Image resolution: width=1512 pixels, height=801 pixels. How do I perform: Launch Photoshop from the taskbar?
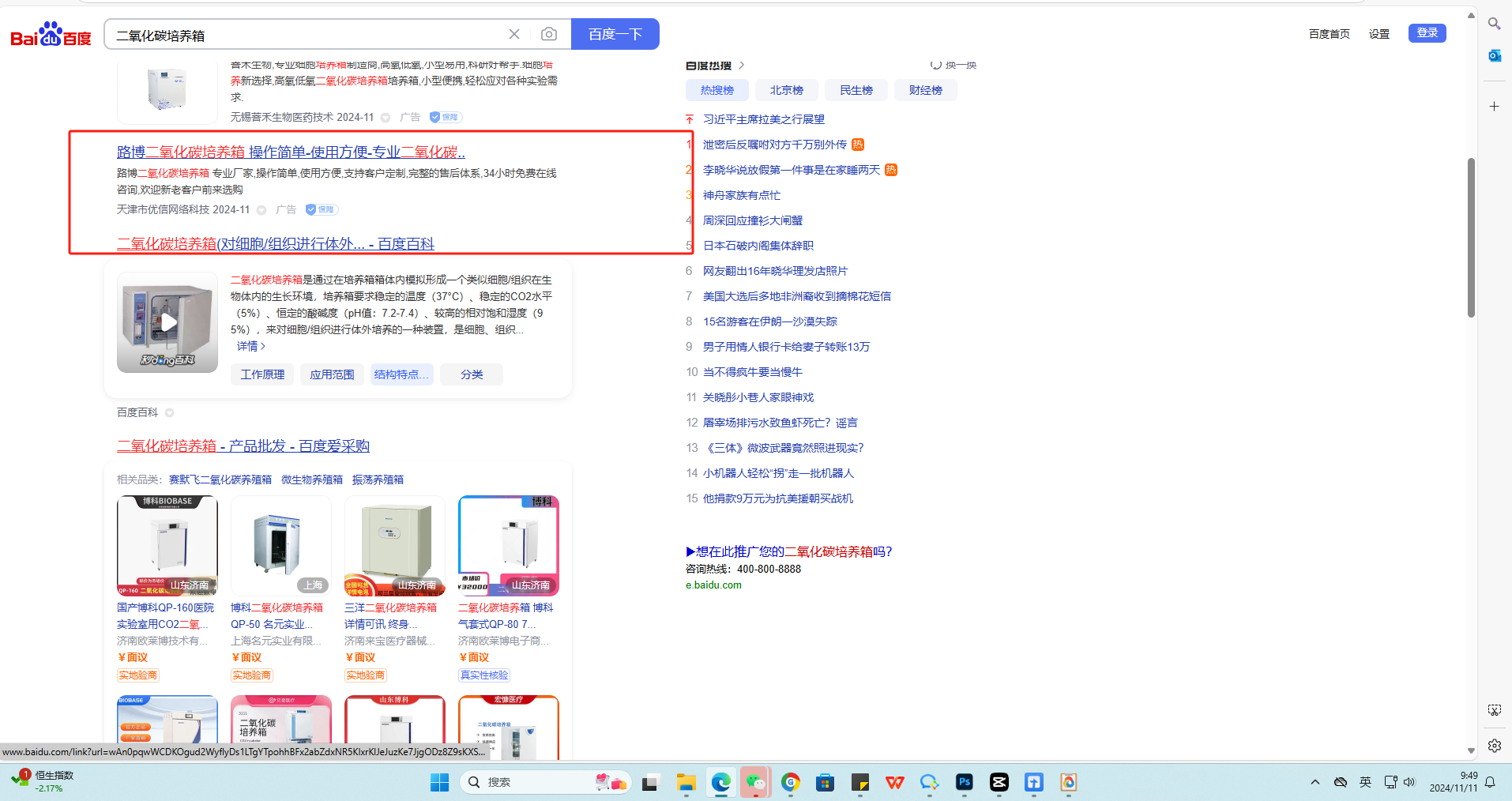point(965,782)
